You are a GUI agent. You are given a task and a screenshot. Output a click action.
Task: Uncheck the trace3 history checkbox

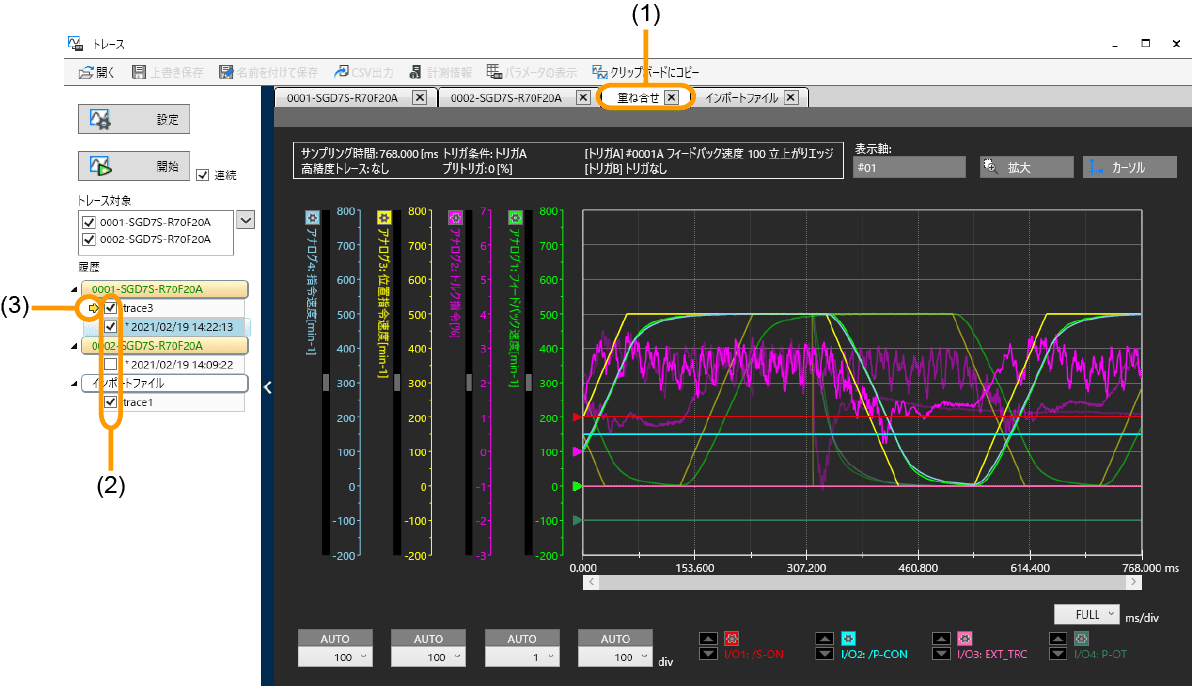(111, 308)
